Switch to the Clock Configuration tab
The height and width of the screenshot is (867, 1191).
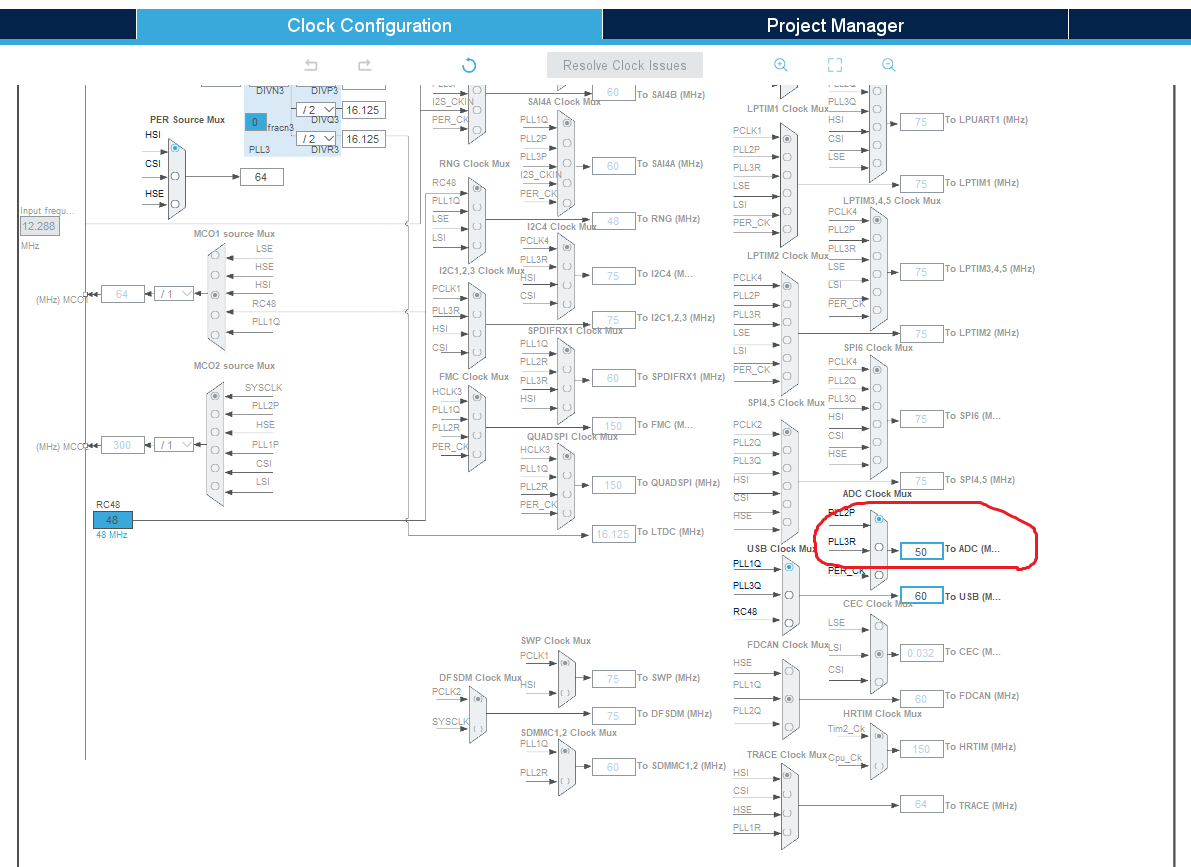click(x=369, y=24)
